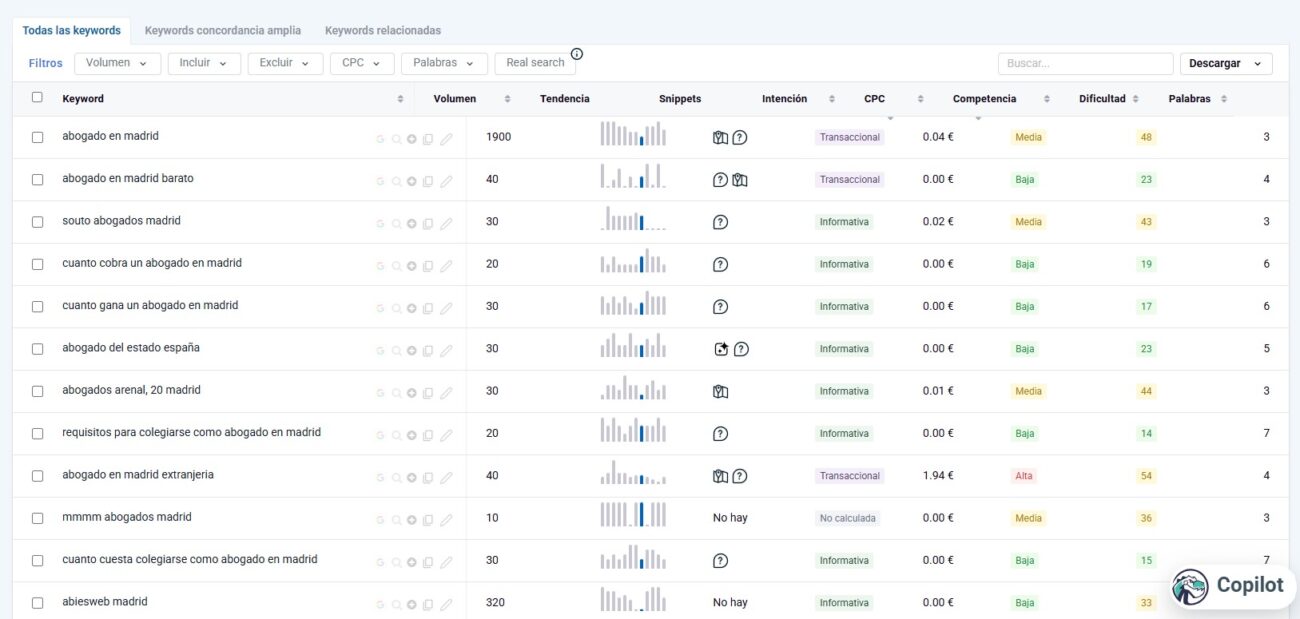Image resolution: width=1300 pixels, height=619 pixels.
Task: Click map snippet icon for 'abogado en madrid barato'
Action: point(740,180)
